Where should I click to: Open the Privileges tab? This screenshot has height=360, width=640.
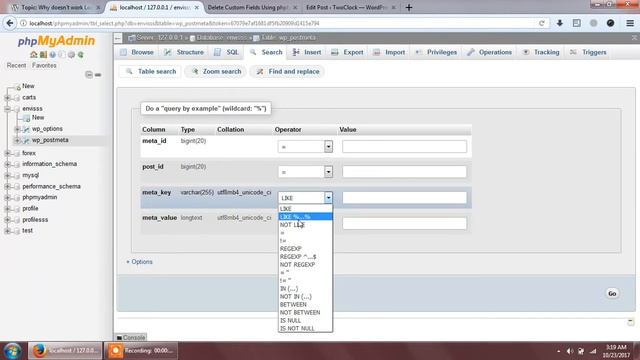pyautogui.click(x=436, y=52)
